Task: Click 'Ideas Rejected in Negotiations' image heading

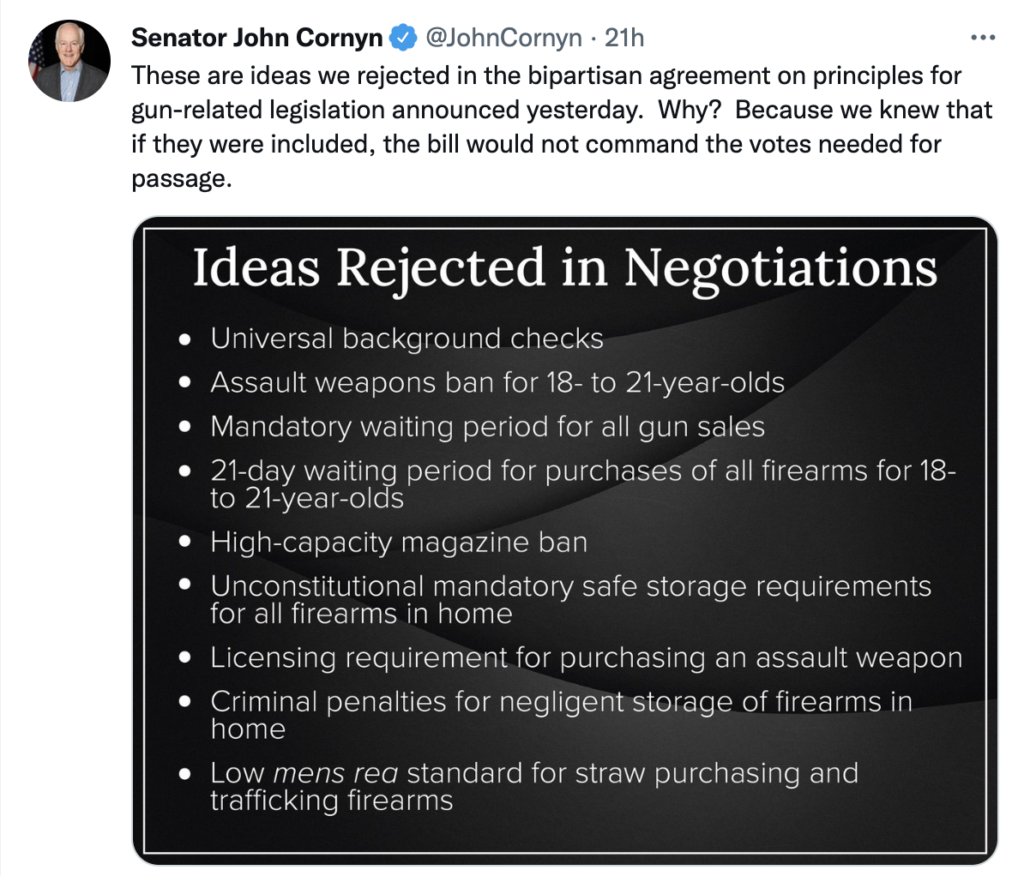Action: (x=565, y=268)
